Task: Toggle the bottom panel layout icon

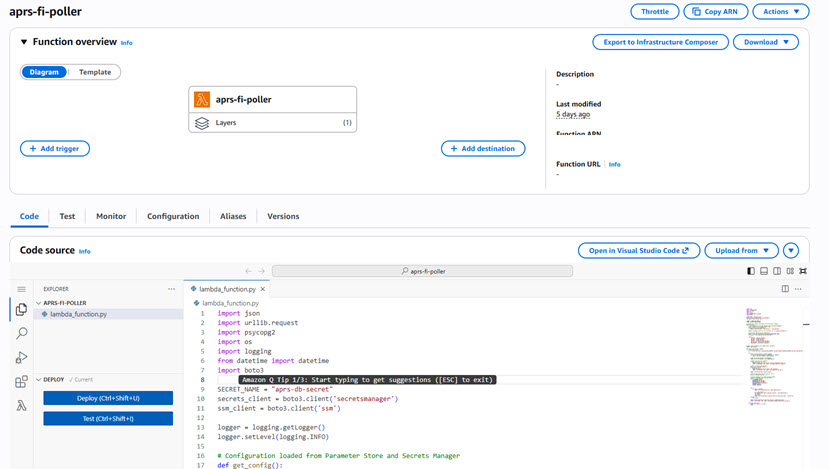Action: coord(764,271)
